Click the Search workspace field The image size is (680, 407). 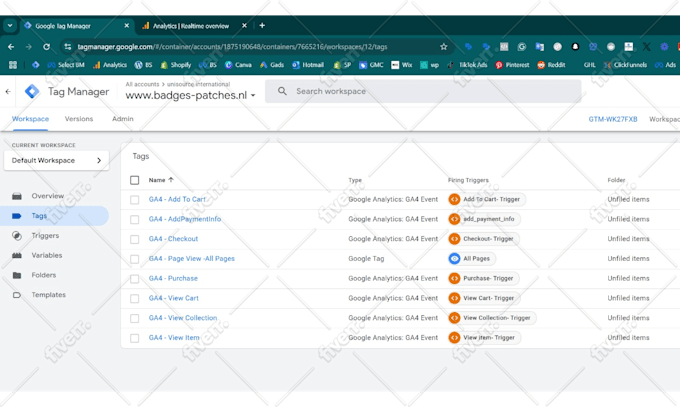tap(423, 91)
